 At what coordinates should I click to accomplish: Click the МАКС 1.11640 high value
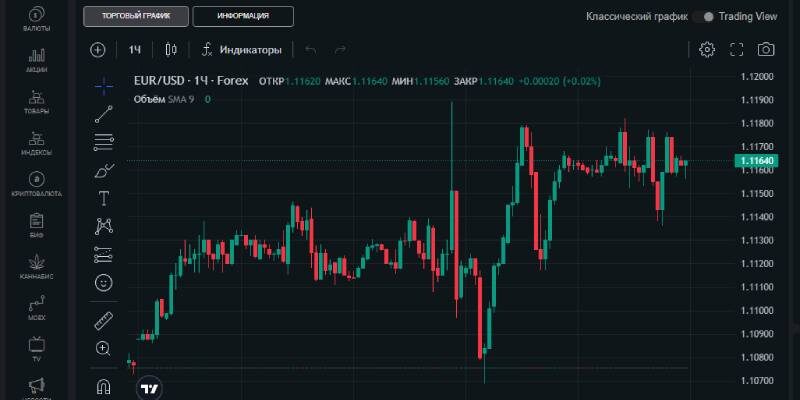point(356,81)
